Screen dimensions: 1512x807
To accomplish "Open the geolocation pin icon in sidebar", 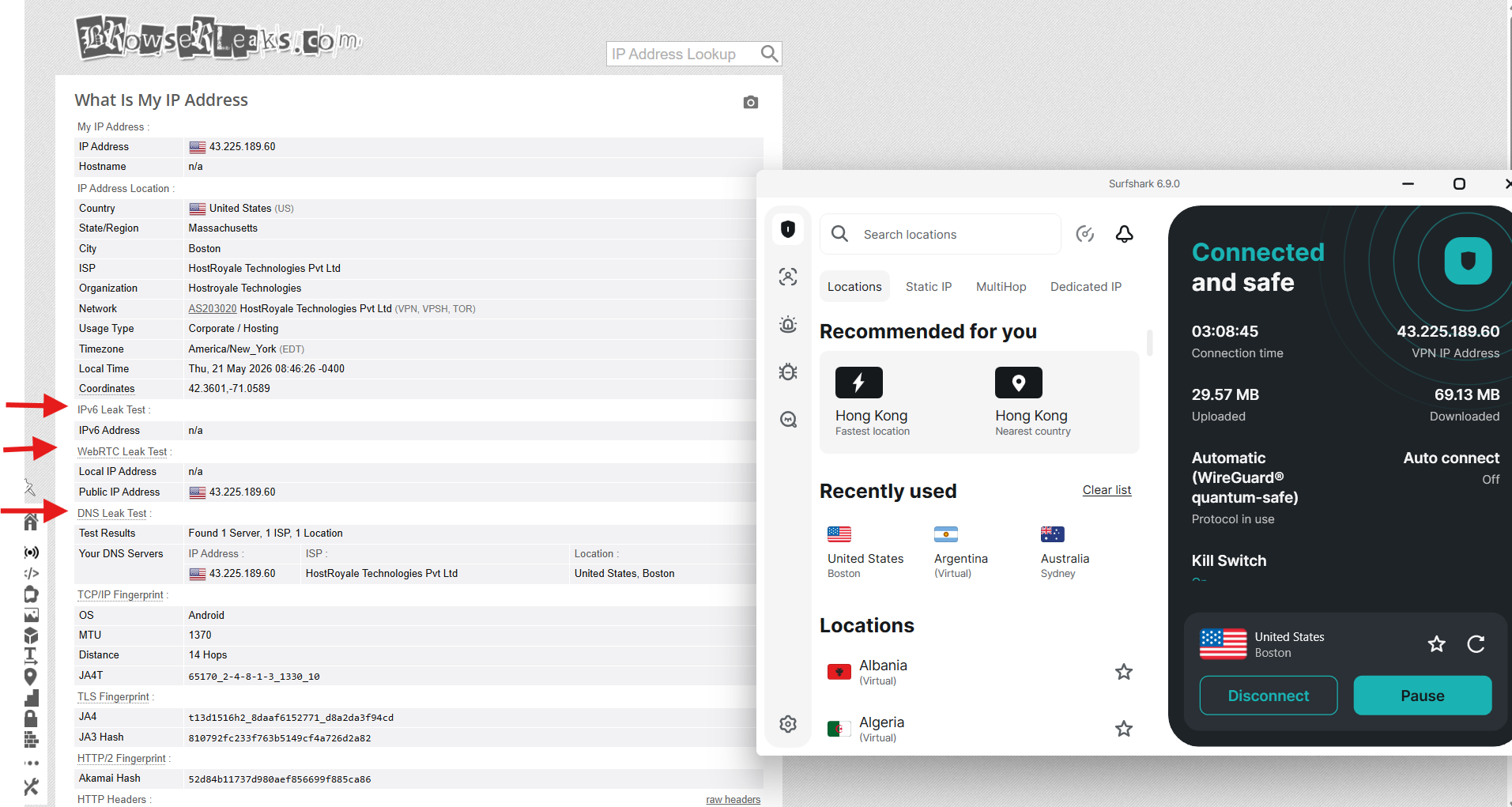I will 31,677.
